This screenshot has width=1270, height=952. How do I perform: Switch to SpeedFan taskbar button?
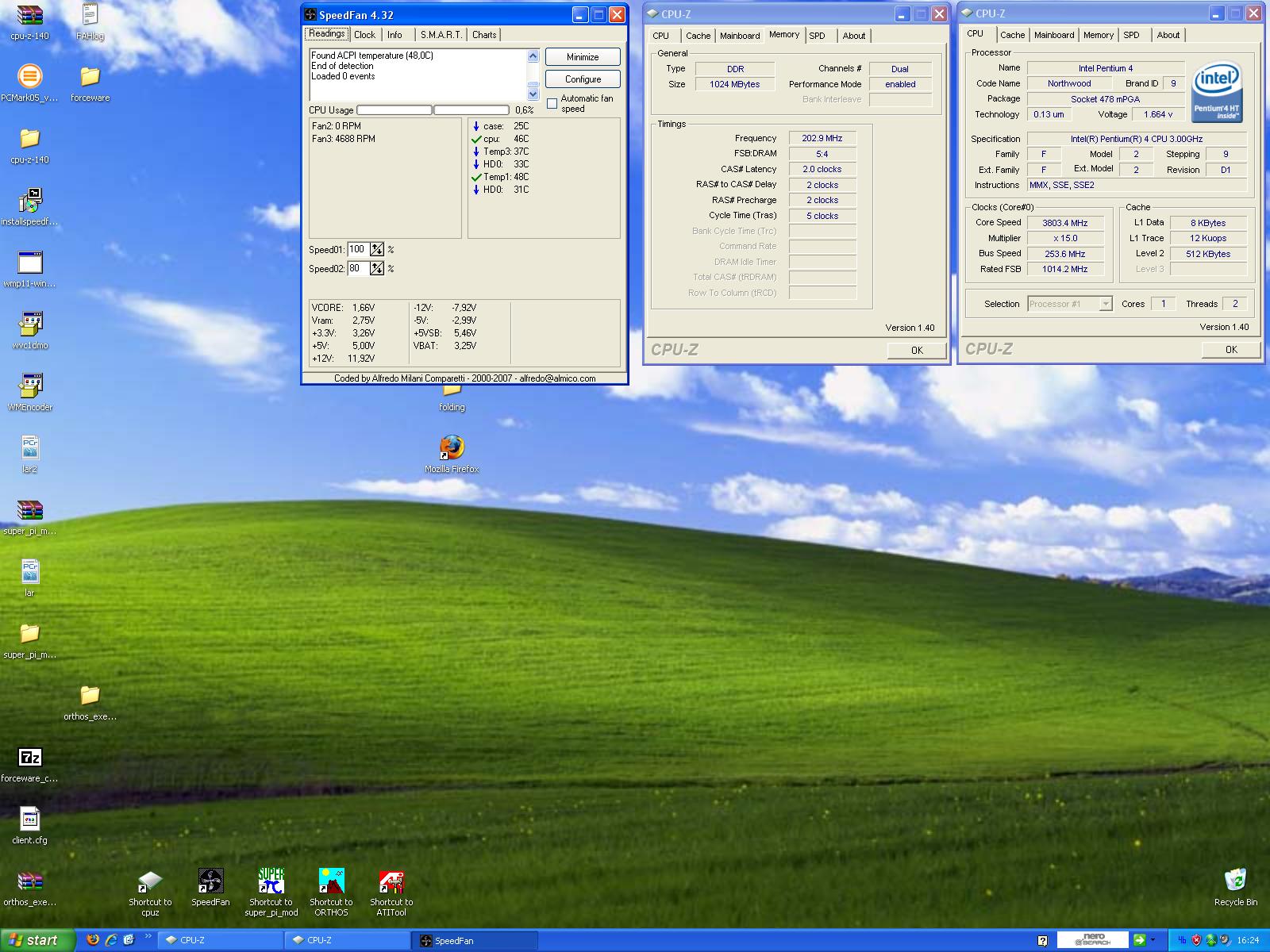(475, 941)
